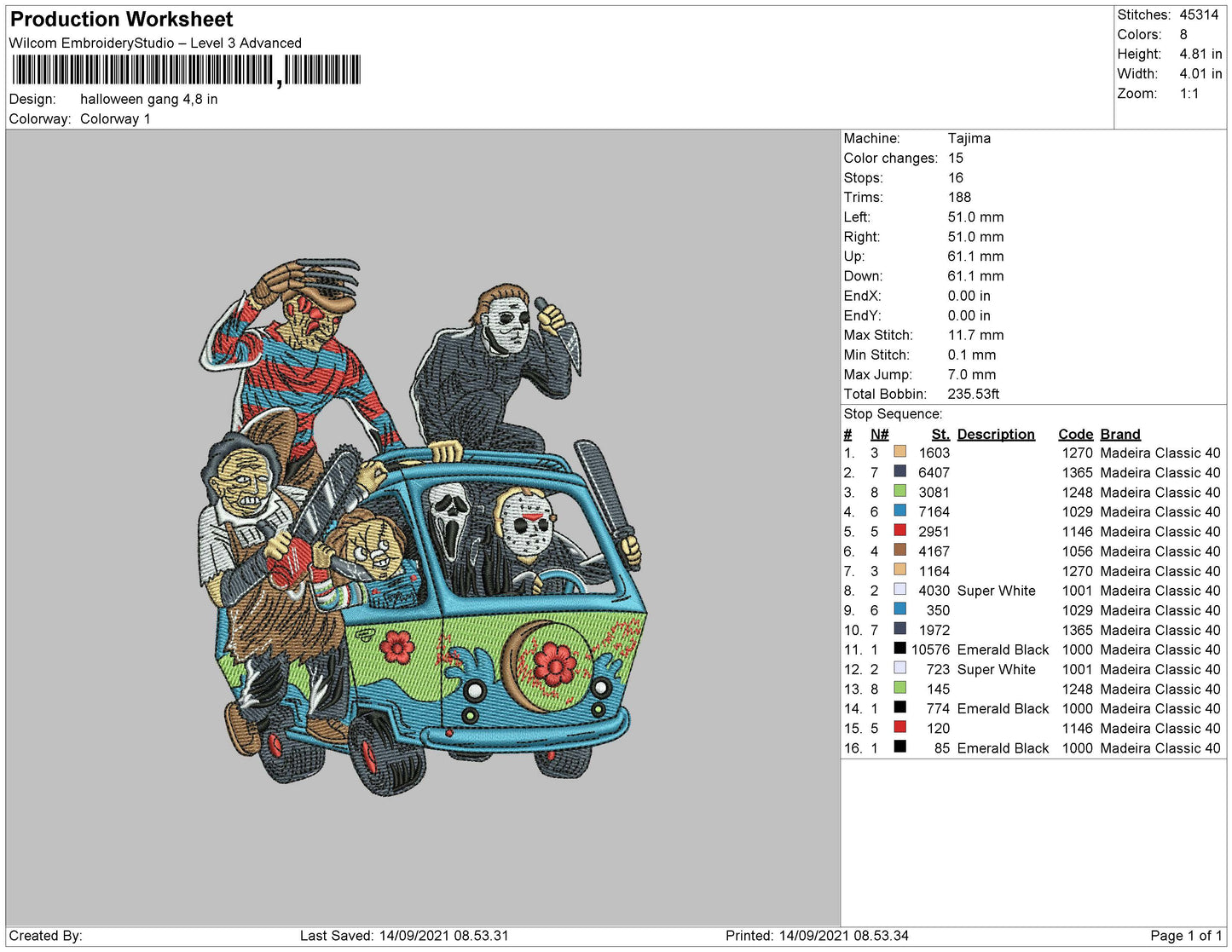Screen dimensions: 1232x952
Task: Click the Down value 61.1 mm
Action: click(x=976, y=275)
